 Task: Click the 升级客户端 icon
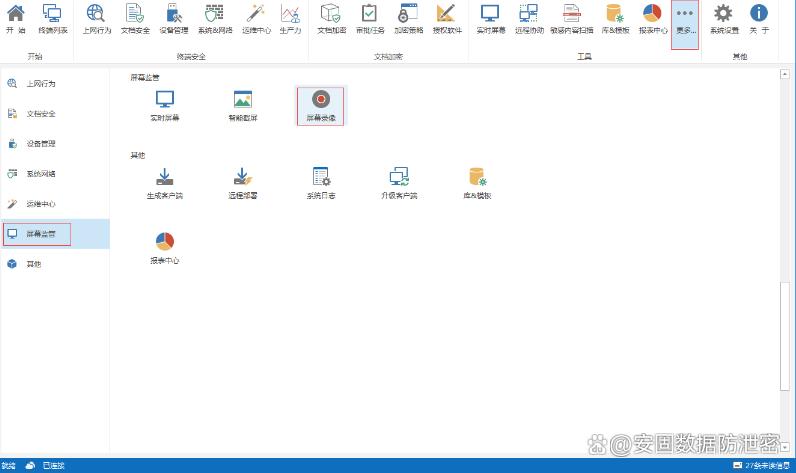click(x=398, y=182)
